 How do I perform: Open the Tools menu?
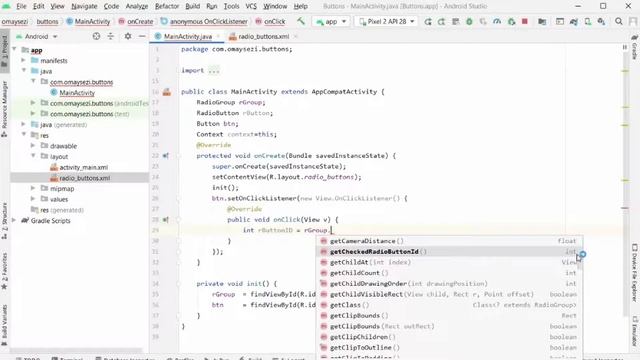pos(231,6)
